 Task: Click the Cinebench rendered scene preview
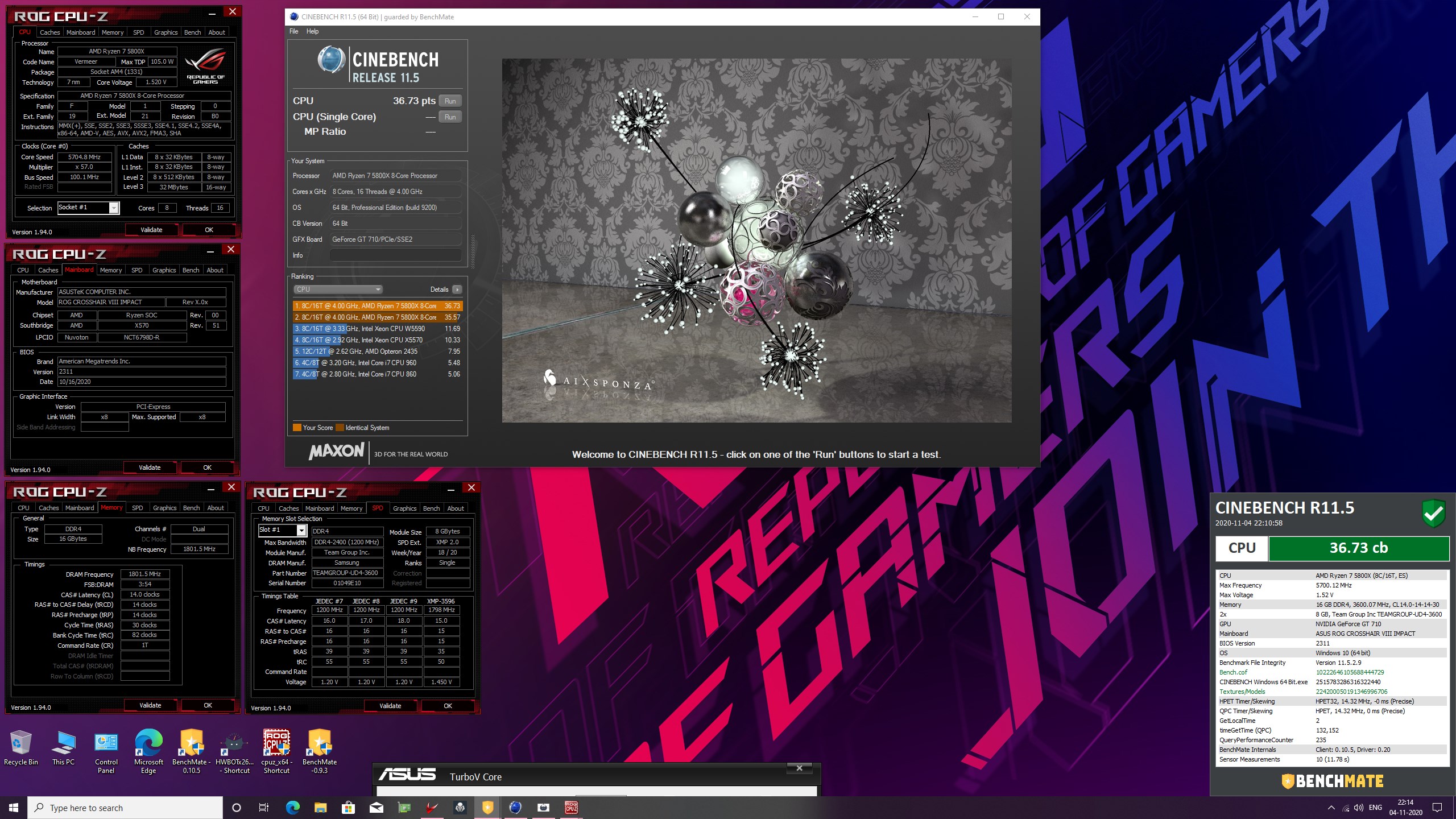(x=756, y=241)
